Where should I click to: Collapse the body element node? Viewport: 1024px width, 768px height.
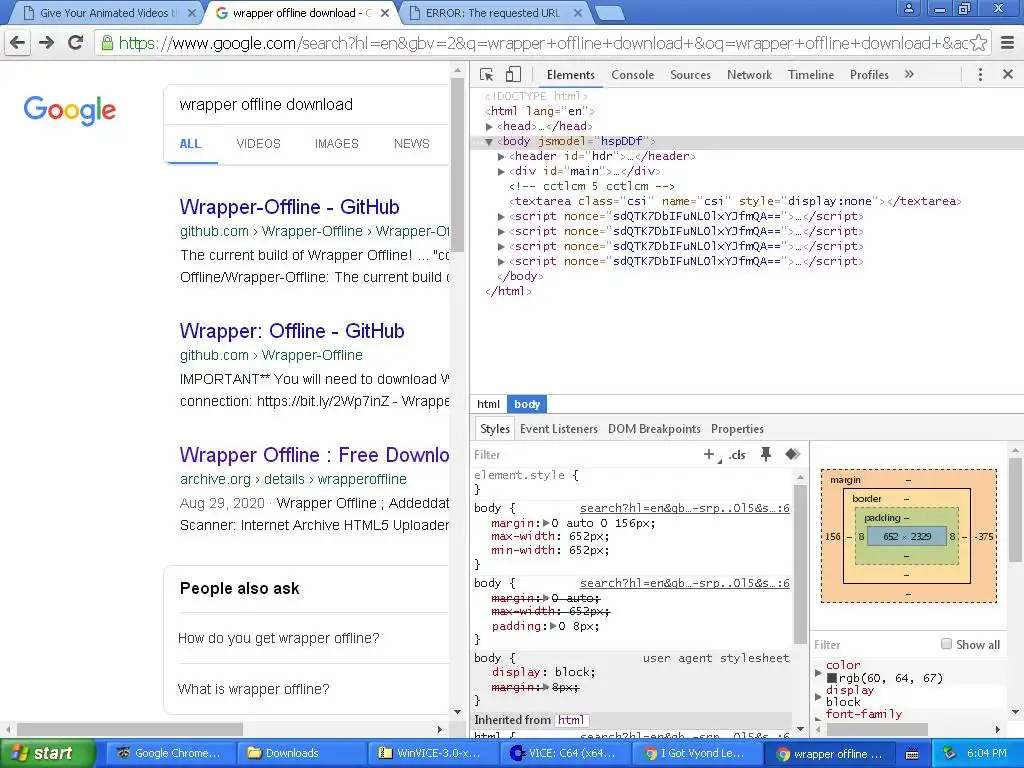(488, 141)
